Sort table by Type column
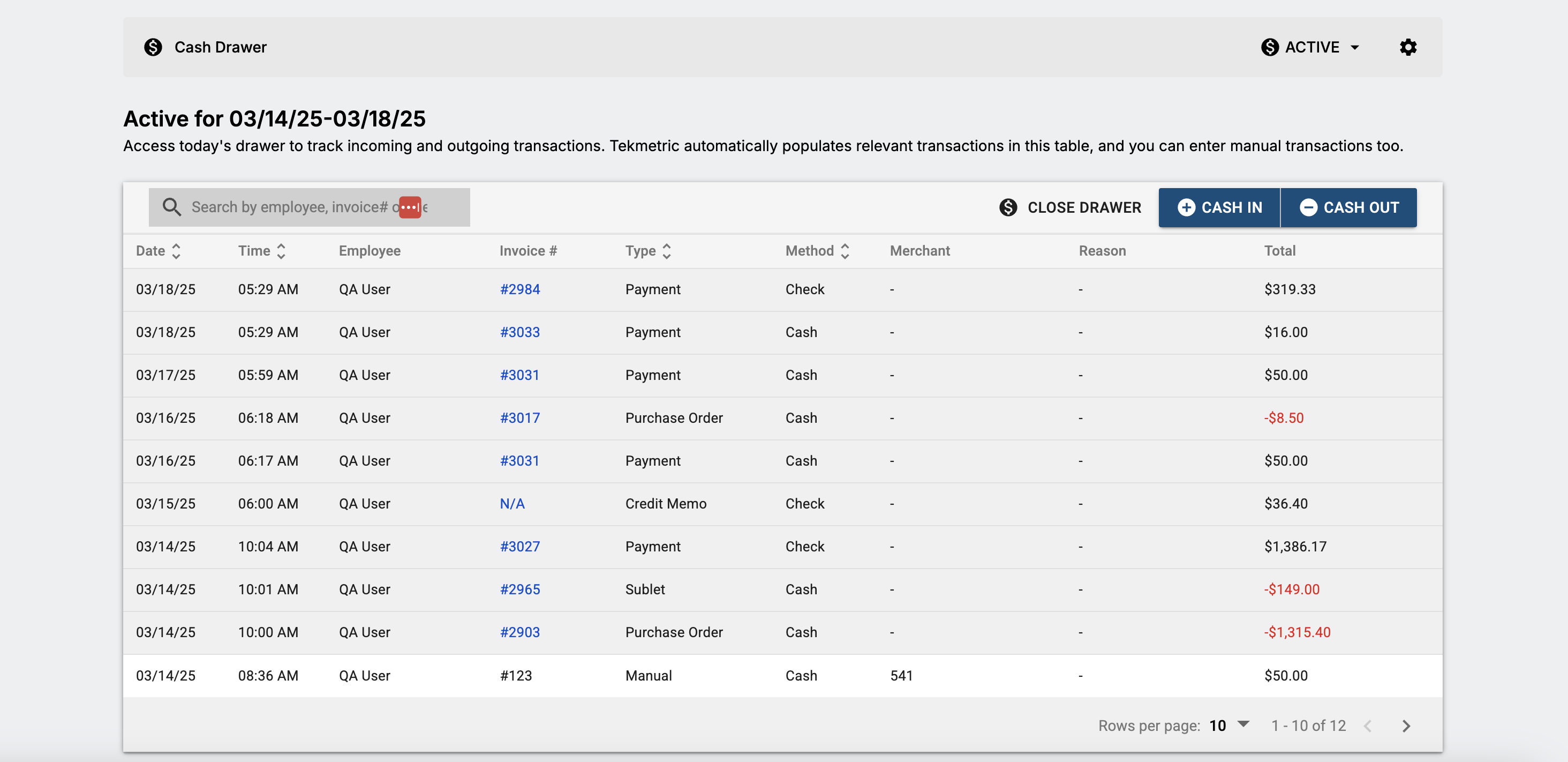The width and height of the screenshot is (1568, 762). tap(649, 251)
